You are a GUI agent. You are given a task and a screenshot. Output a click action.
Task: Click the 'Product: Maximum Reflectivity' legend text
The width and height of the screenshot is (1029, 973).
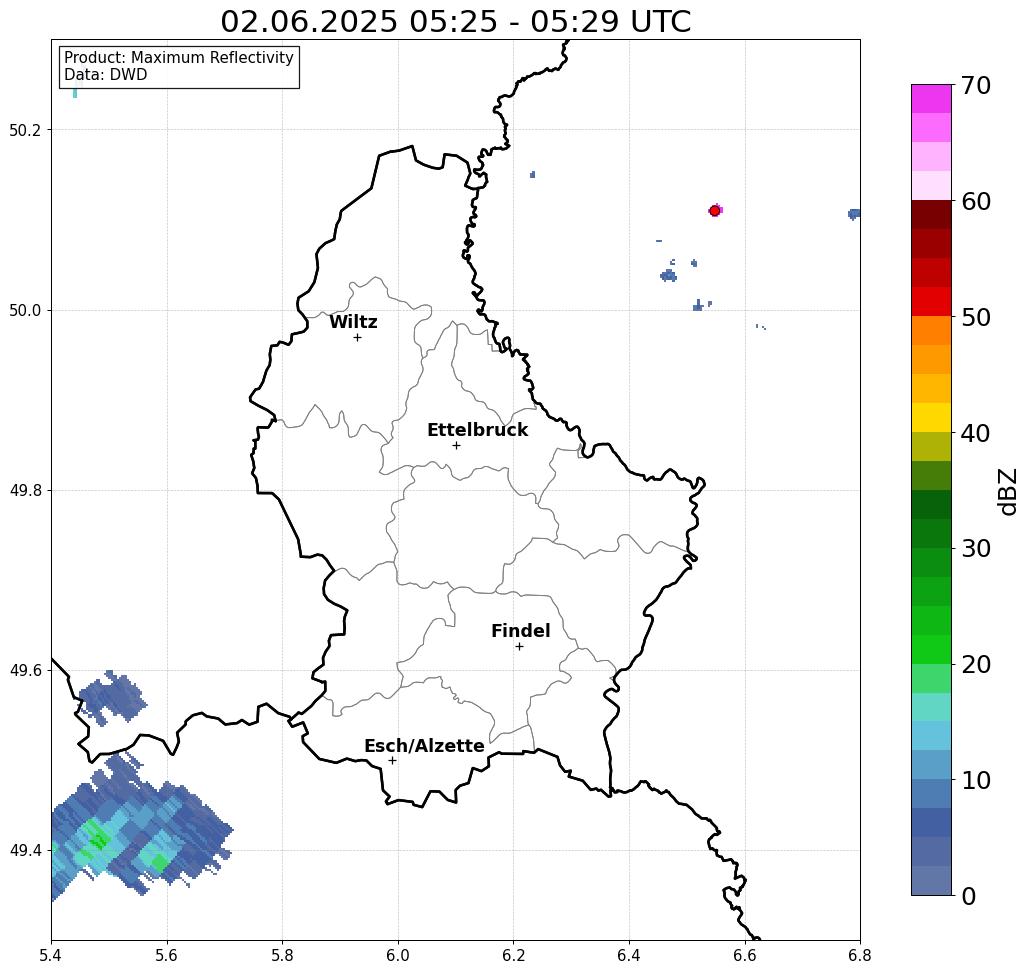(x=178, y=58)
